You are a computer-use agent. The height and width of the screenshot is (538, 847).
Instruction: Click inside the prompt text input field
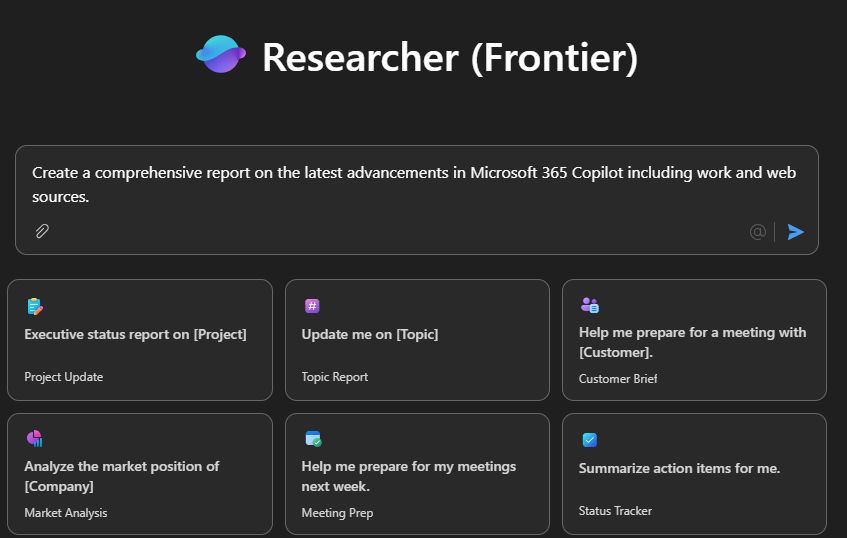416,185
